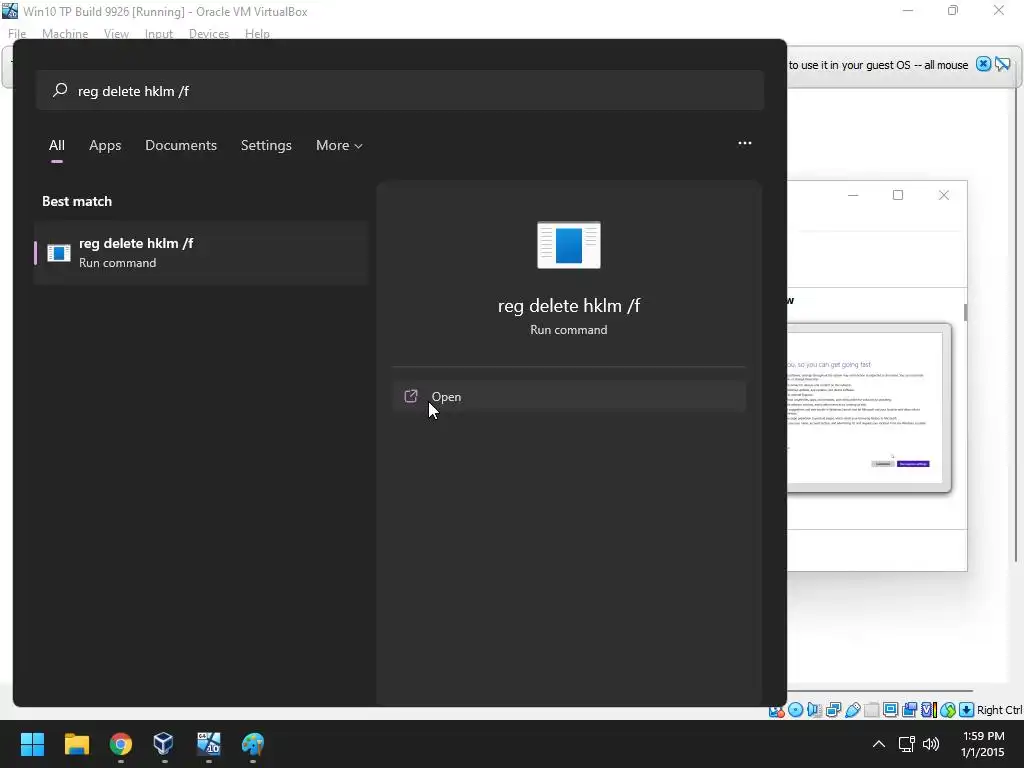Open Google Chrome from the taskbar
Screen dimensions: 1024x768
tap(121, 744)
